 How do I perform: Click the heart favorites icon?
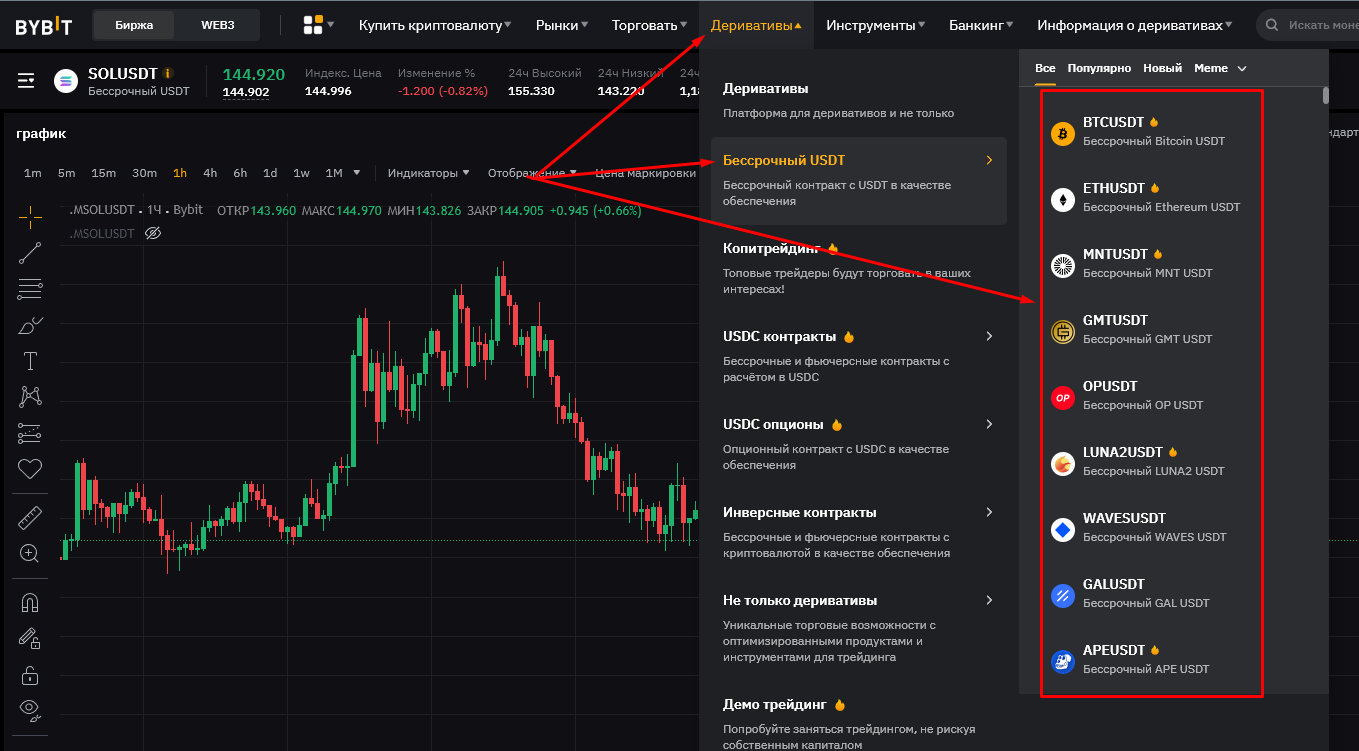click(x=30, y=468)
